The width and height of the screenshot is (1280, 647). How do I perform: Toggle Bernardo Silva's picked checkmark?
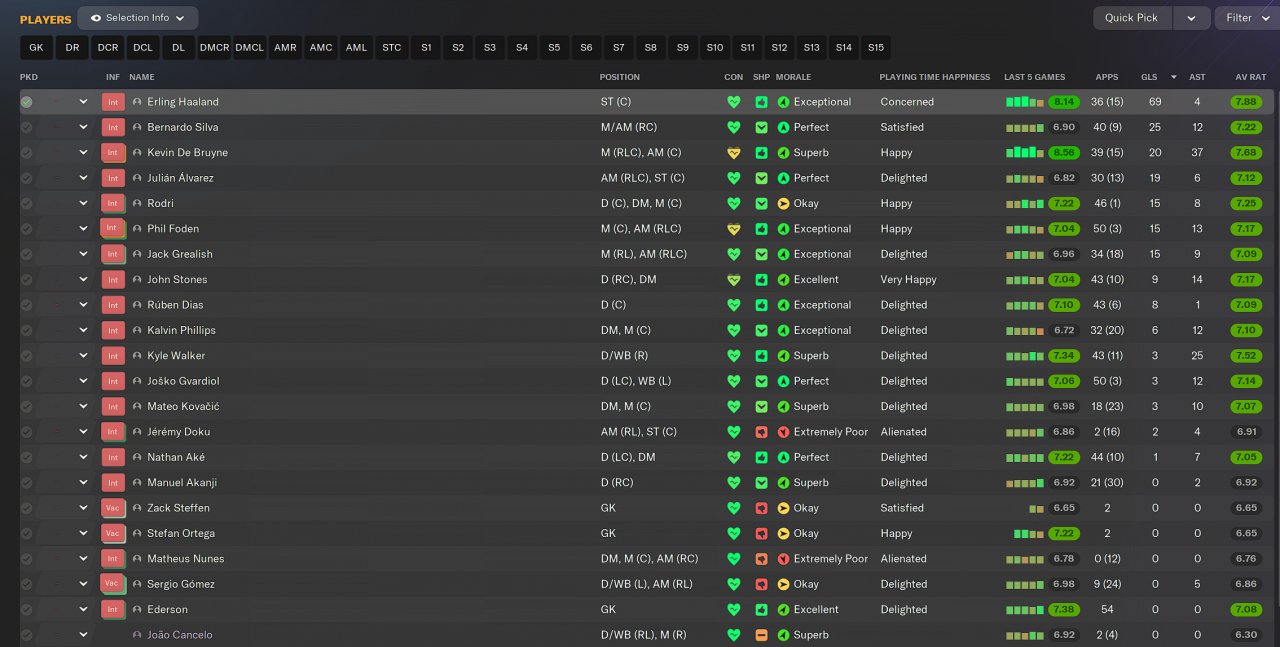click(27, 127)
